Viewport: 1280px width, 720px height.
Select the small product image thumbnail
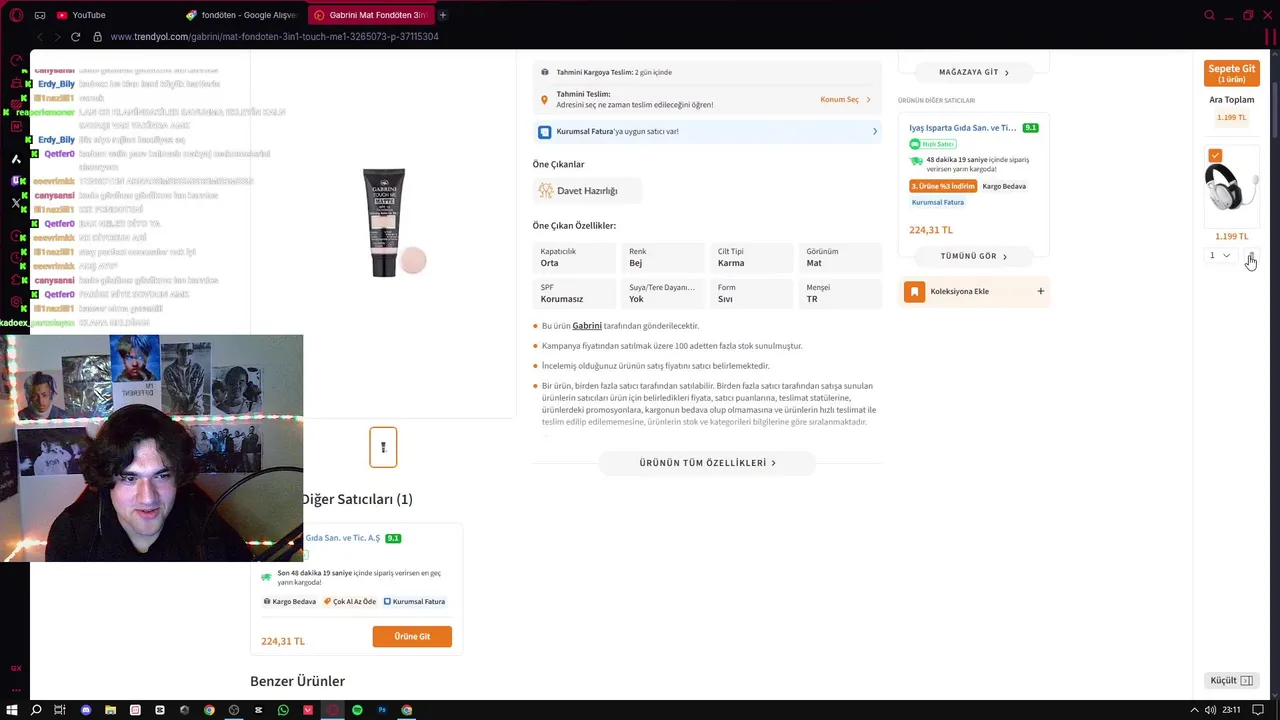coord(383,447)
